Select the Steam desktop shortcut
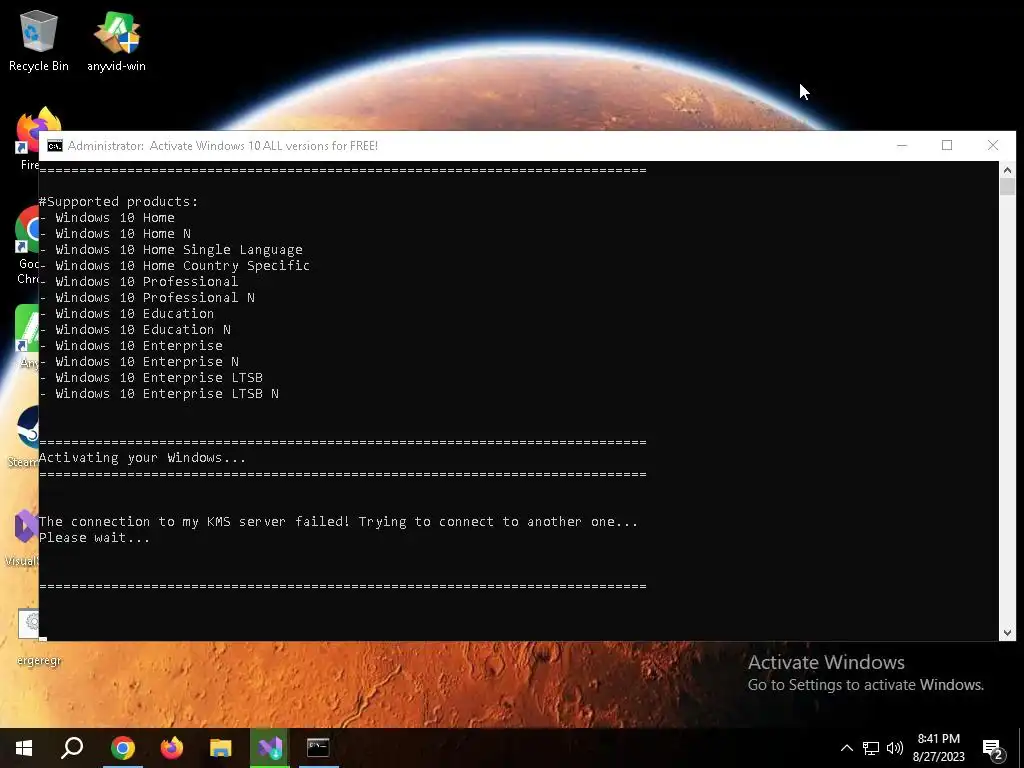Screen dimensions: 1024x768 (x=23, y=436)
